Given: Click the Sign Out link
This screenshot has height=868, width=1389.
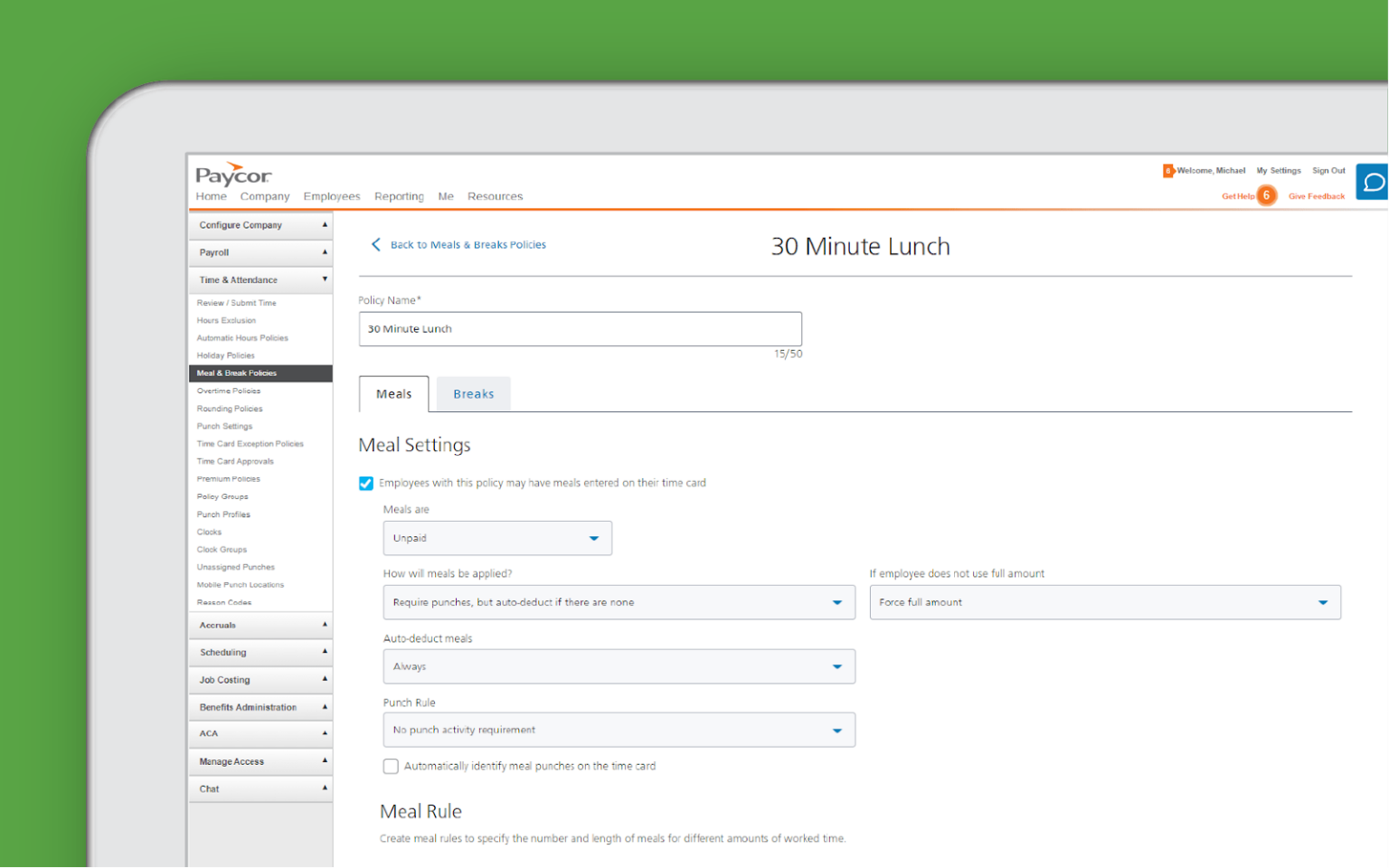Looking at the screenshot, I should point(1328,170).
